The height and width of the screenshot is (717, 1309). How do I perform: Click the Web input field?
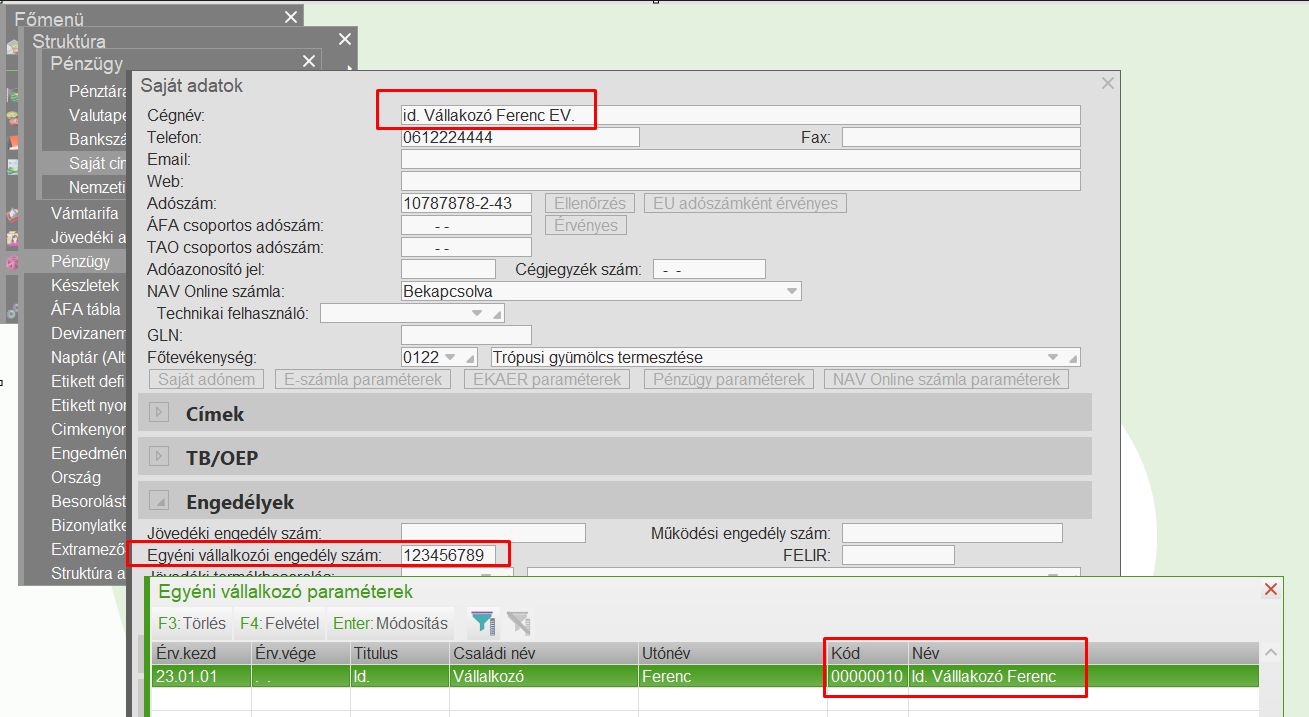[741, 181]
